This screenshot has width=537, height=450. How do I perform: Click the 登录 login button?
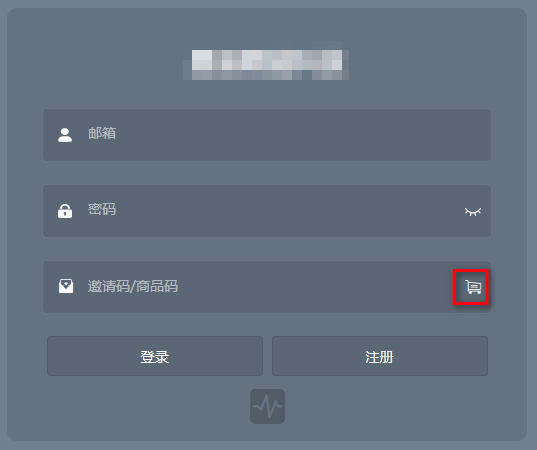click(x=155, y=356)
